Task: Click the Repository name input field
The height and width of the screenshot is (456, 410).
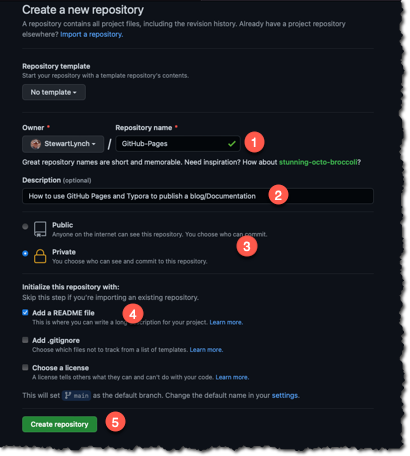Action: pos(178,144)
